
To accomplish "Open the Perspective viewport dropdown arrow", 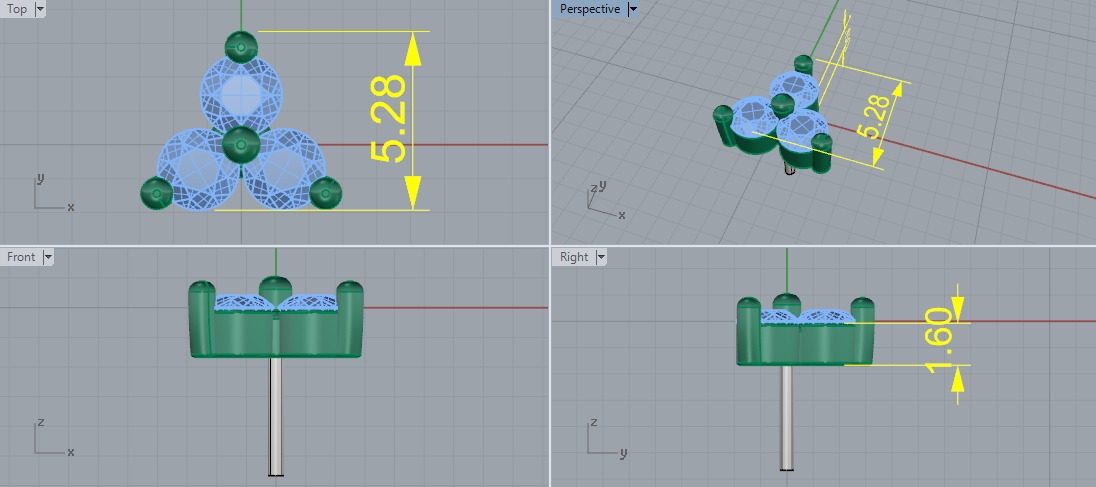I will [632, 9].
